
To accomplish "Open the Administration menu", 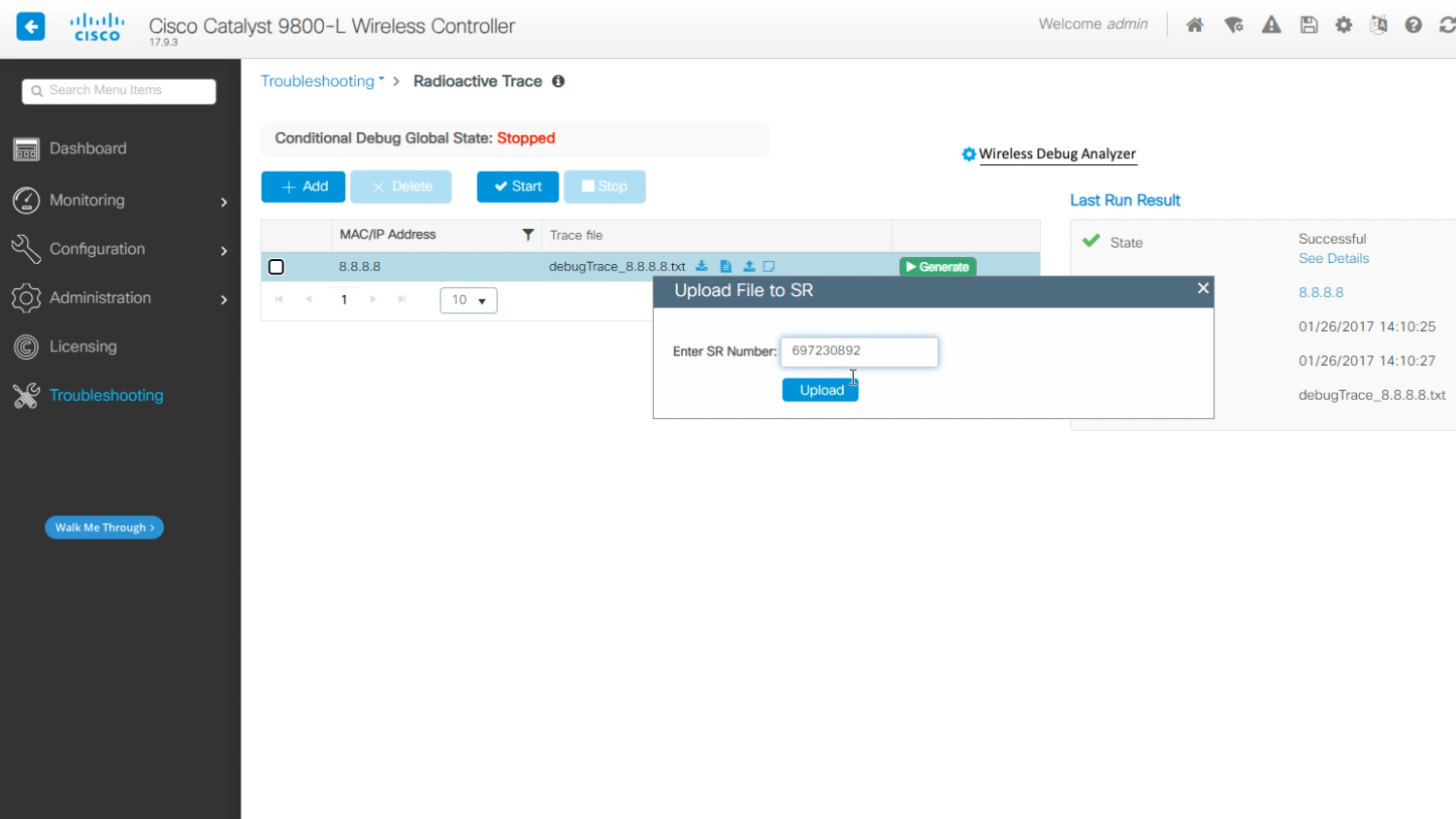I will 100,298.
